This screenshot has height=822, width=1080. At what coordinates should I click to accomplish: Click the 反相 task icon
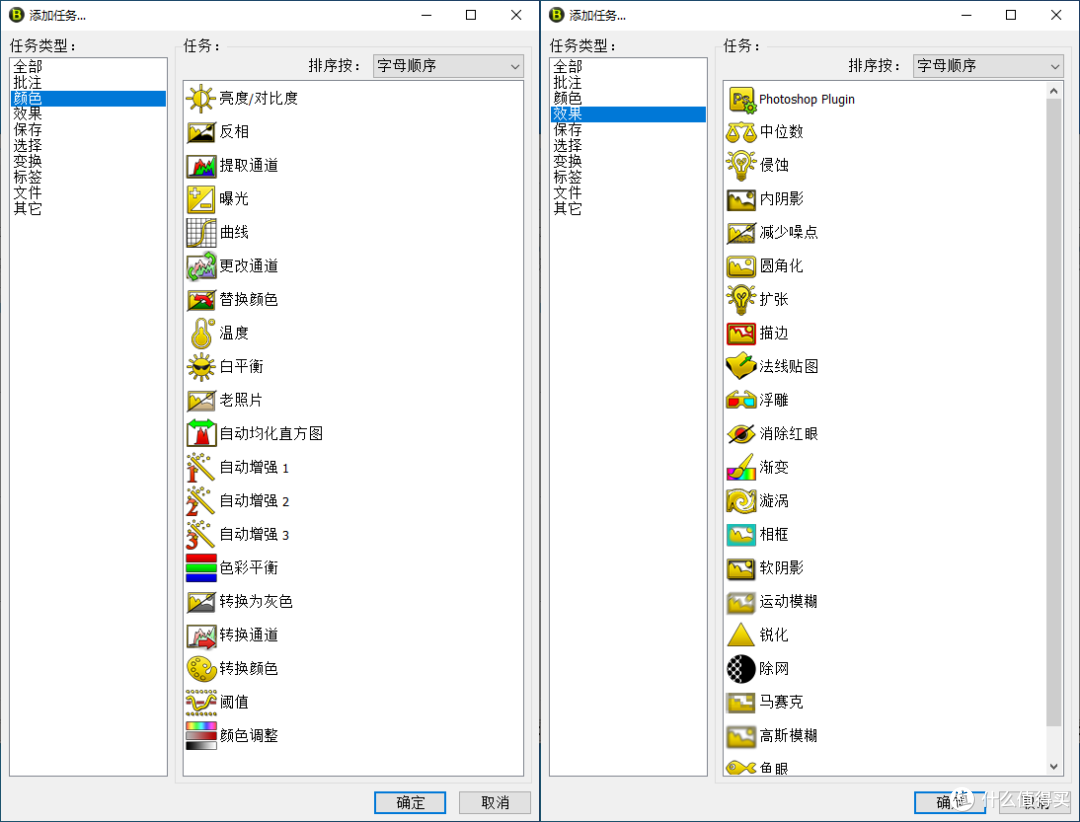pos(200,132)
